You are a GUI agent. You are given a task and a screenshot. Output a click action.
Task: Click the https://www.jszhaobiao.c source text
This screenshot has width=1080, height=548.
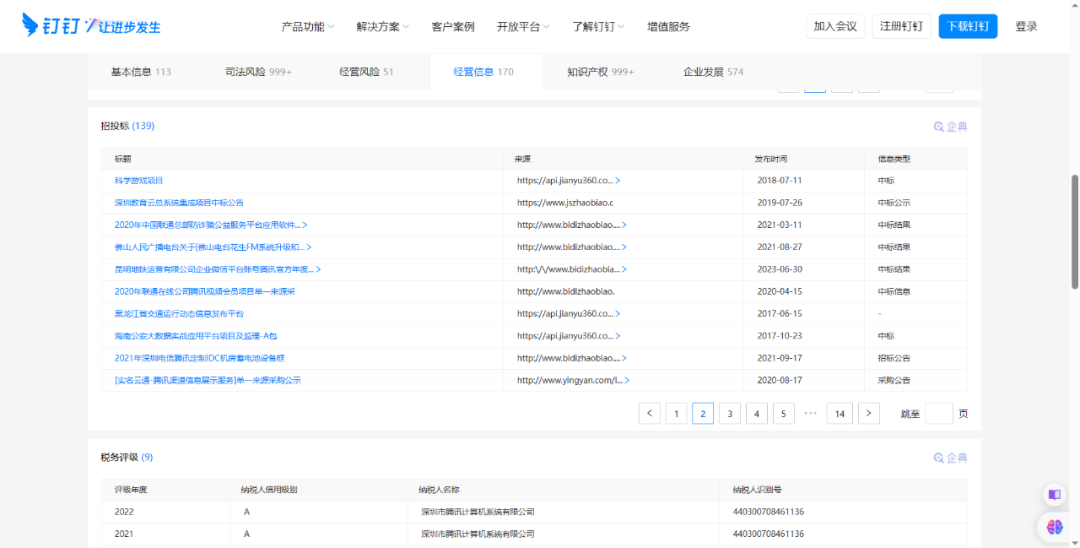tap(565, 202)
